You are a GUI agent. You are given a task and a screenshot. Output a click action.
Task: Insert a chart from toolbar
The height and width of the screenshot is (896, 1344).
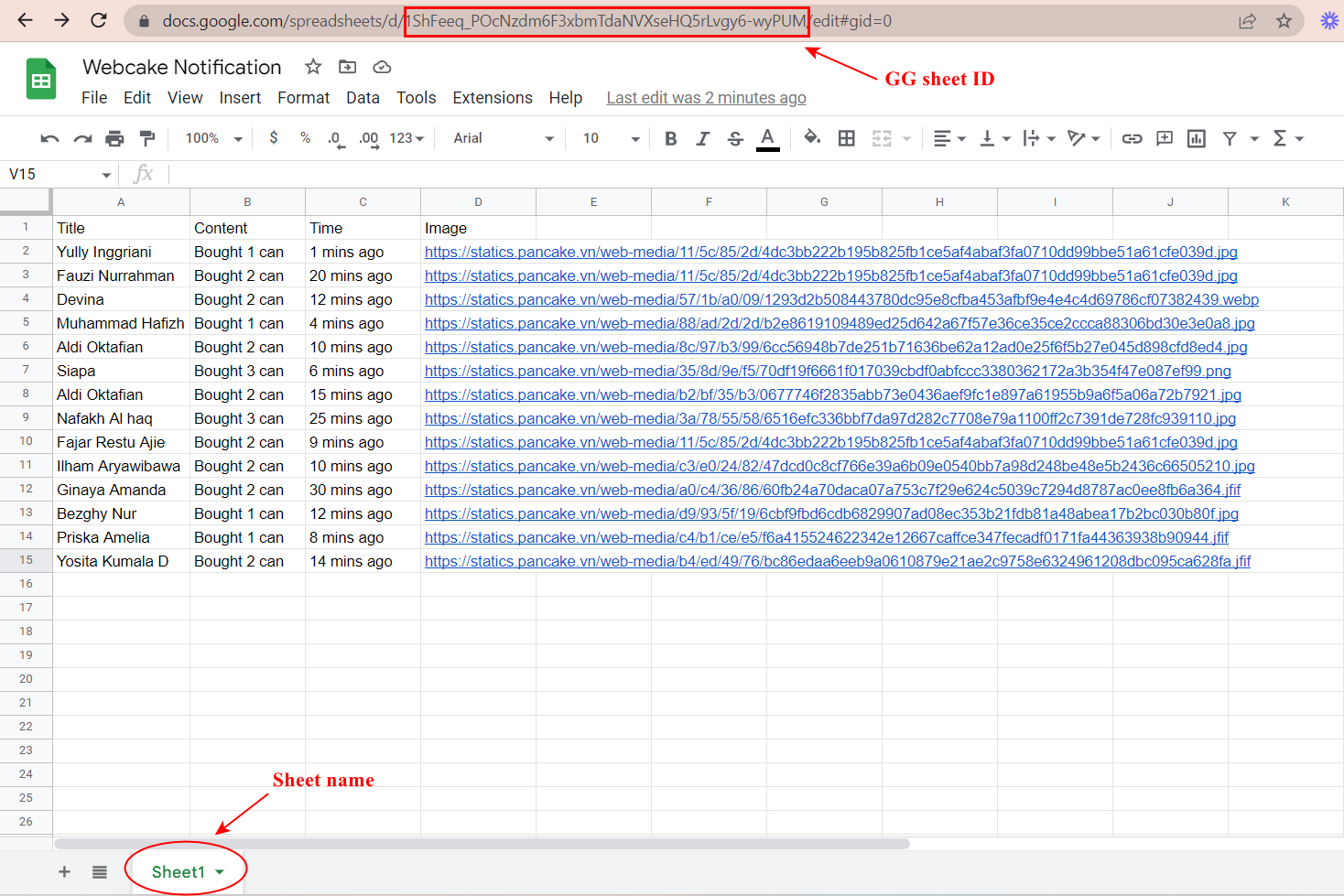pyautogui.click(x=1196, y=138)
